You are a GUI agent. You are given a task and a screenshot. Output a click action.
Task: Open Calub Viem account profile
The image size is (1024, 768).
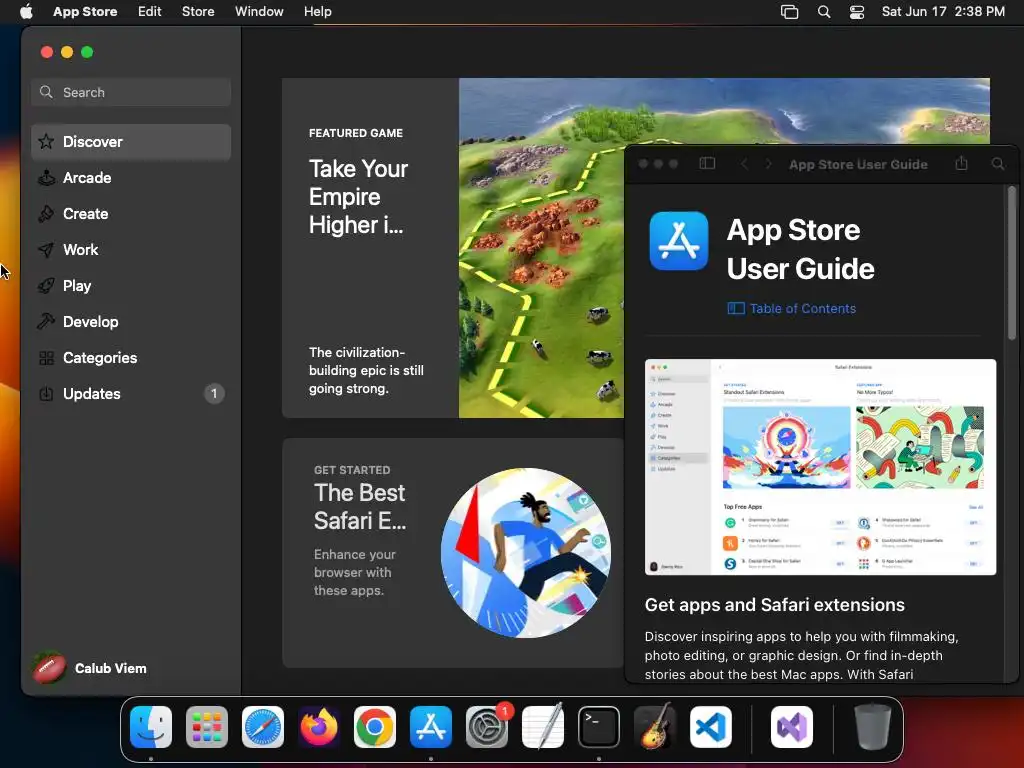90,668
